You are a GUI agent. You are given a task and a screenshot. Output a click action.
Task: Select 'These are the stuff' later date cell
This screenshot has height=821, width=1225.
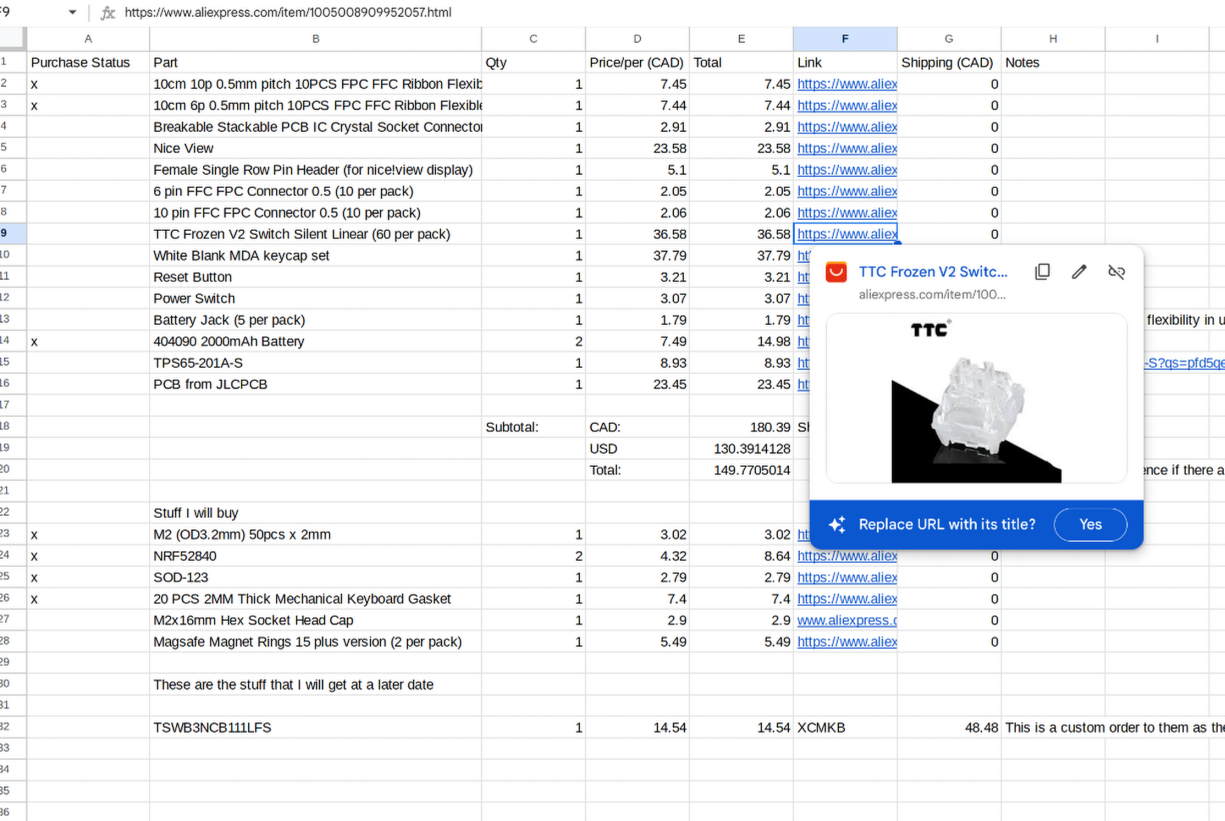pos(316,684)
